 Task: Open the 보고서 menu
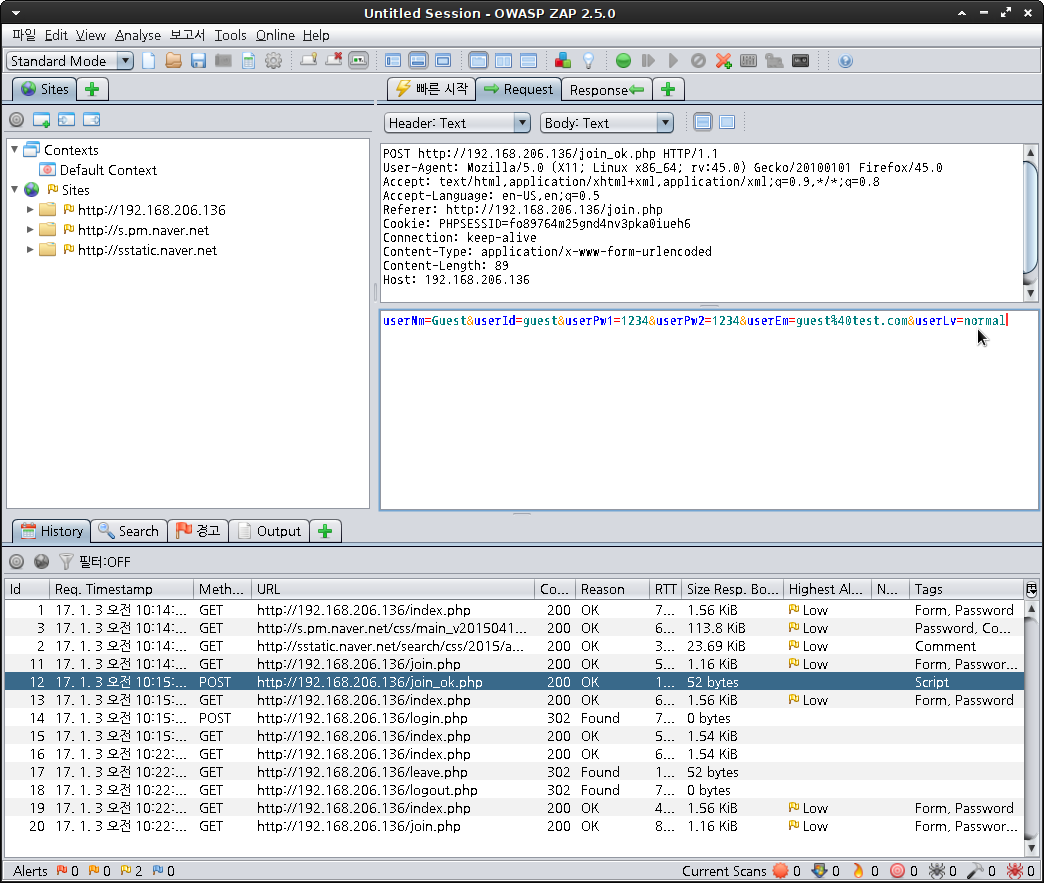click(187, 35)
